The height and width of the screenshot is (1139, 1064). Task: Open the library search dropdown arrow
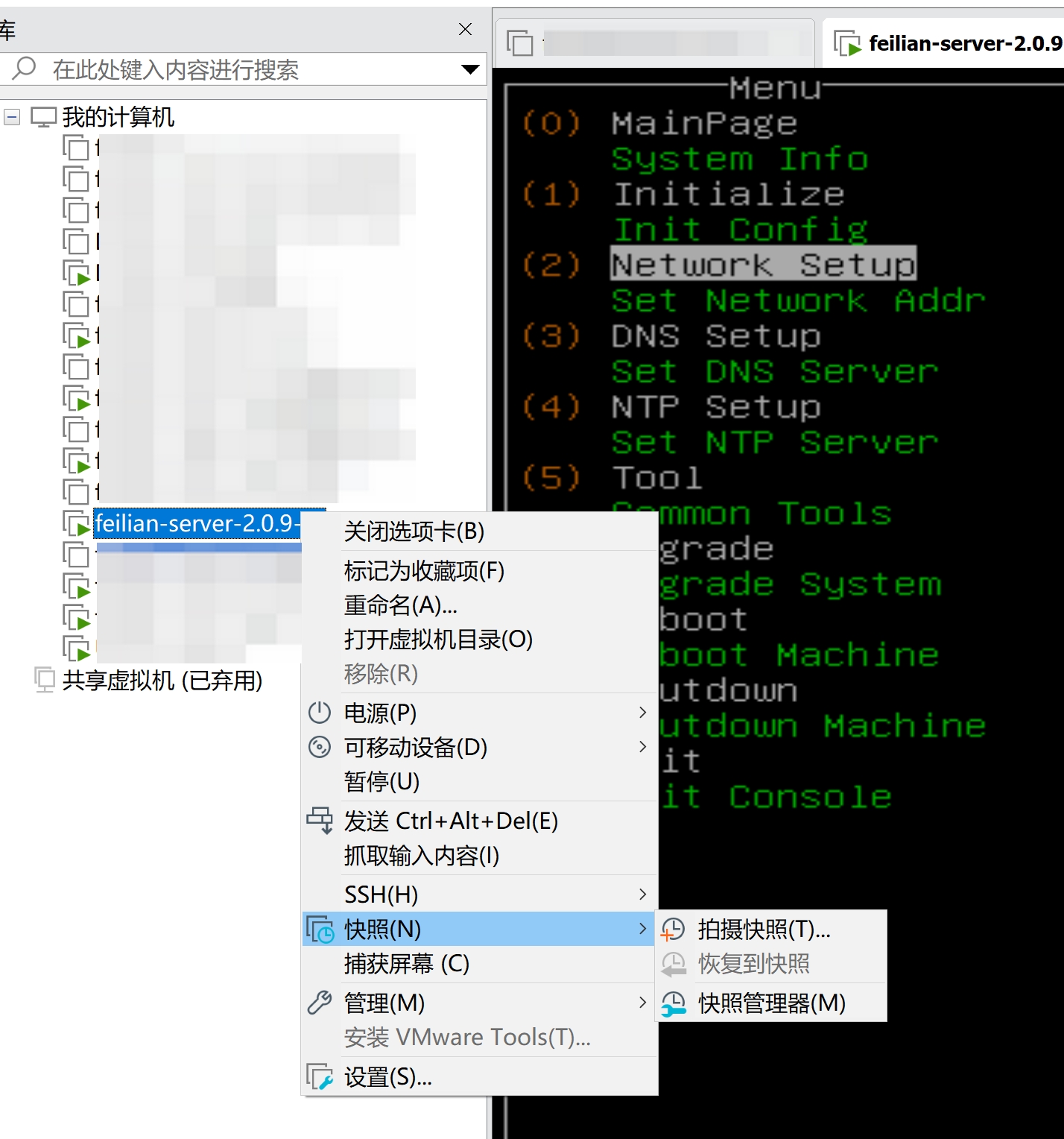tap(470, 69)
